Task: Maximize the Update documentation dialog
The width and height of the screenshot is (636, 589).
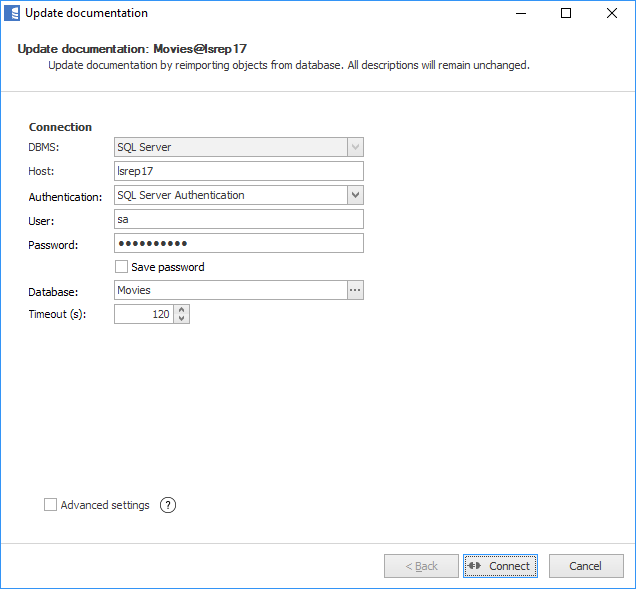Action: point(566,13)
